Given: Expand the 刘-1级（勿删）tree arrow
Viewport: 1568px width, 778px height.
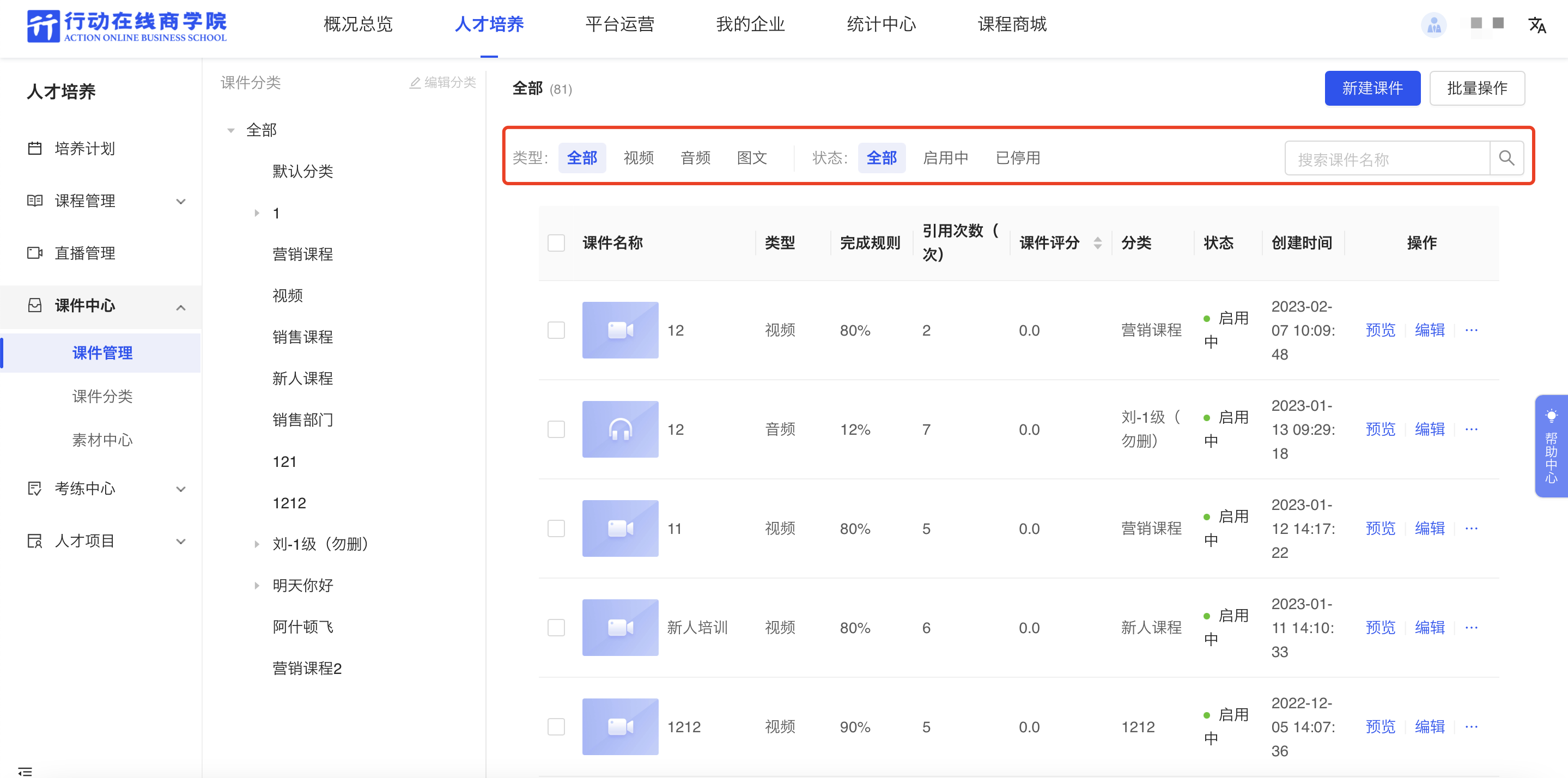Looking at the screenshot, I should pyautogui.click(x=257, y=544).
